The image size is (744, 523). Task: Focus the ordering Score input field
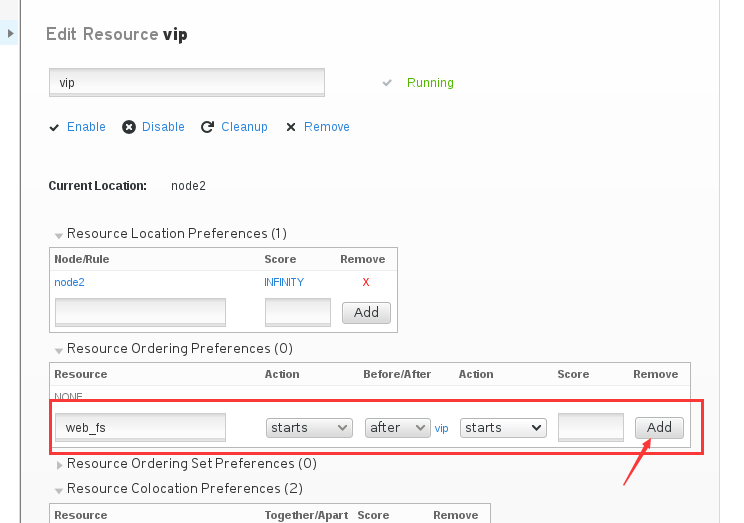(591, 427)
